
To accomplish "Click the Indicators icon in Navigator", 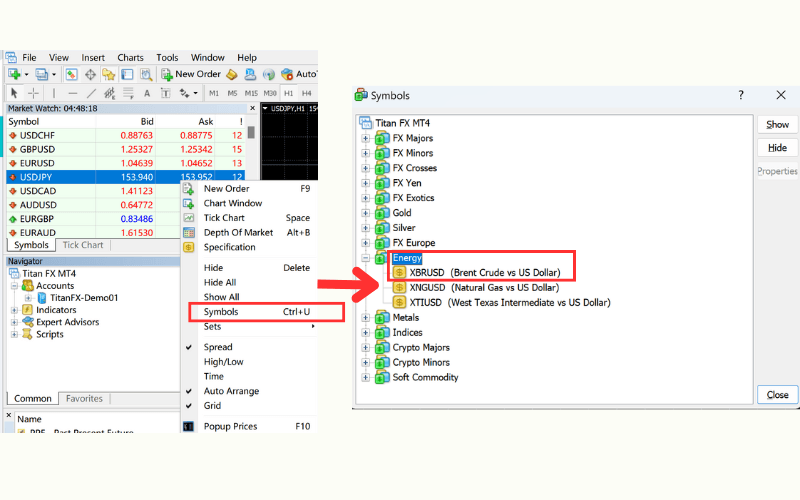I will coord(27,310).
